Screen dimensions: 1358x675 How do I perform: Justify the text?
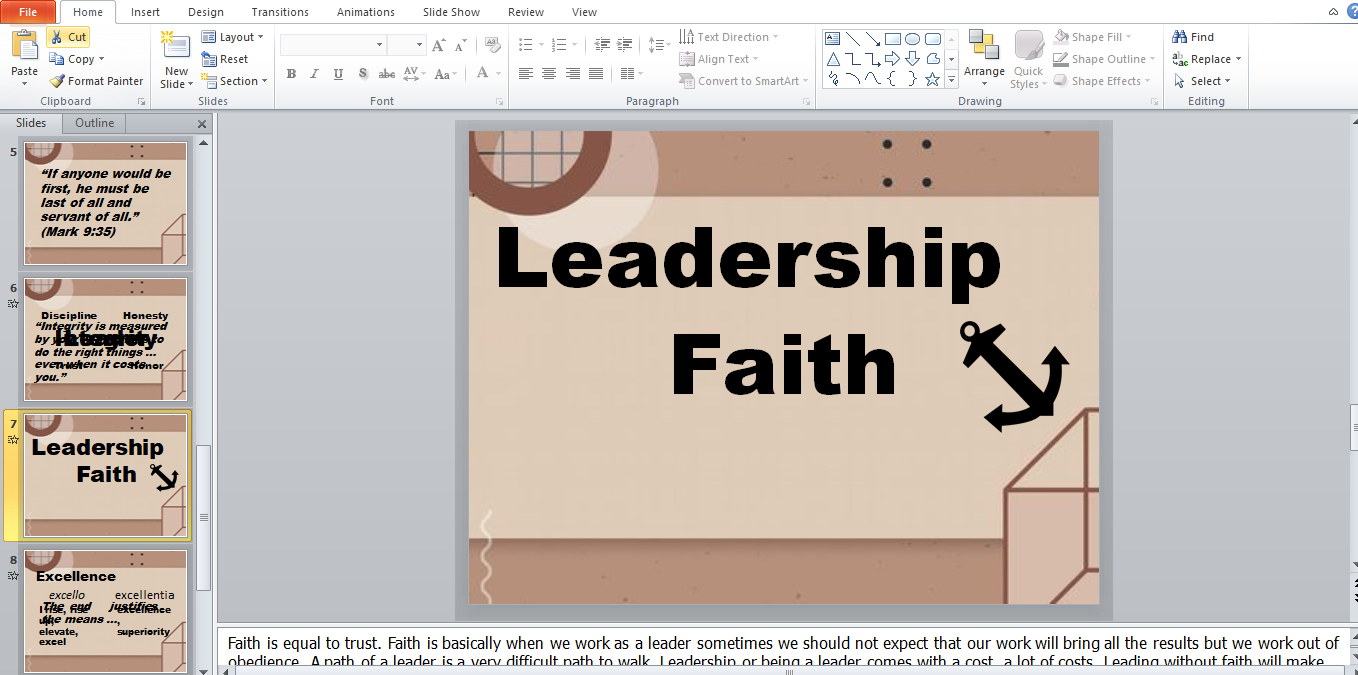click(596, 73)
